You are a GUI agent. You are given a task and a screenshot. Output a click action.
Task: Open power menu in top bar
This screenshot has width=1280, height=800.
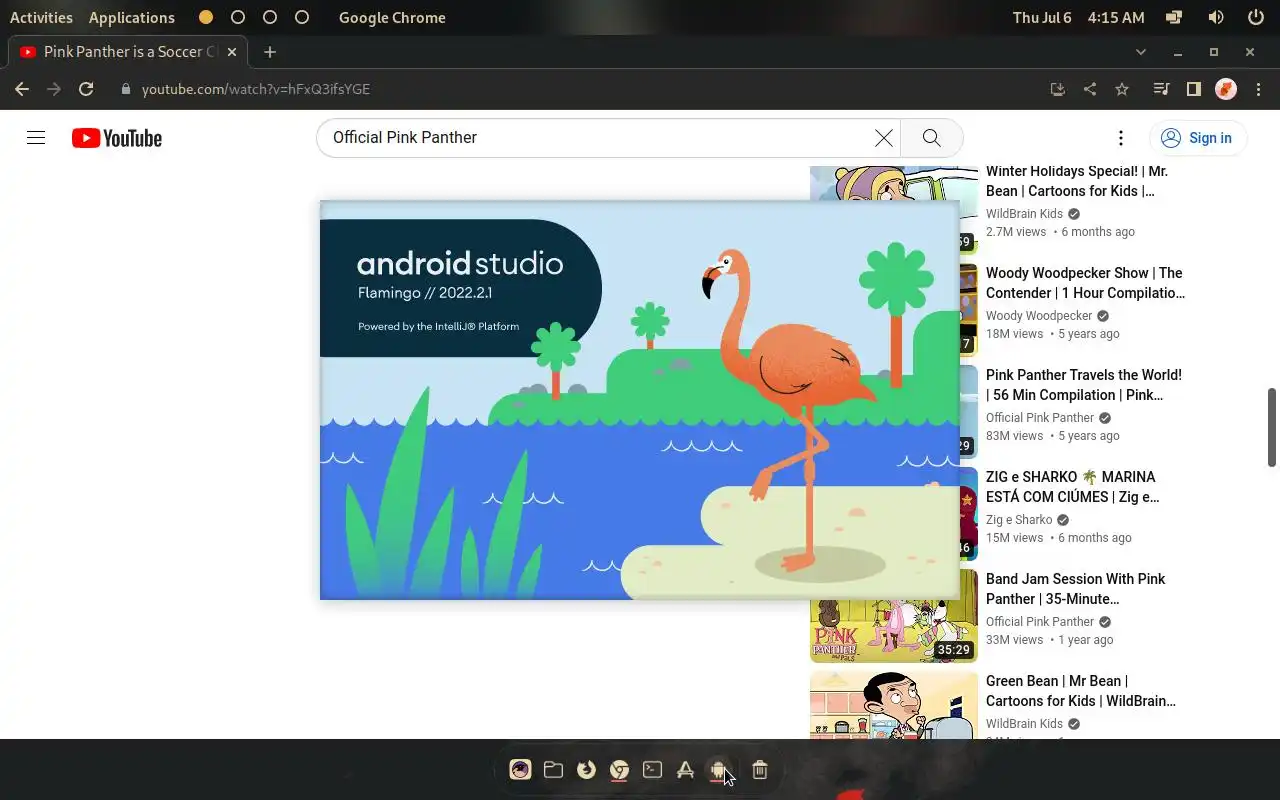[1256, 17]
